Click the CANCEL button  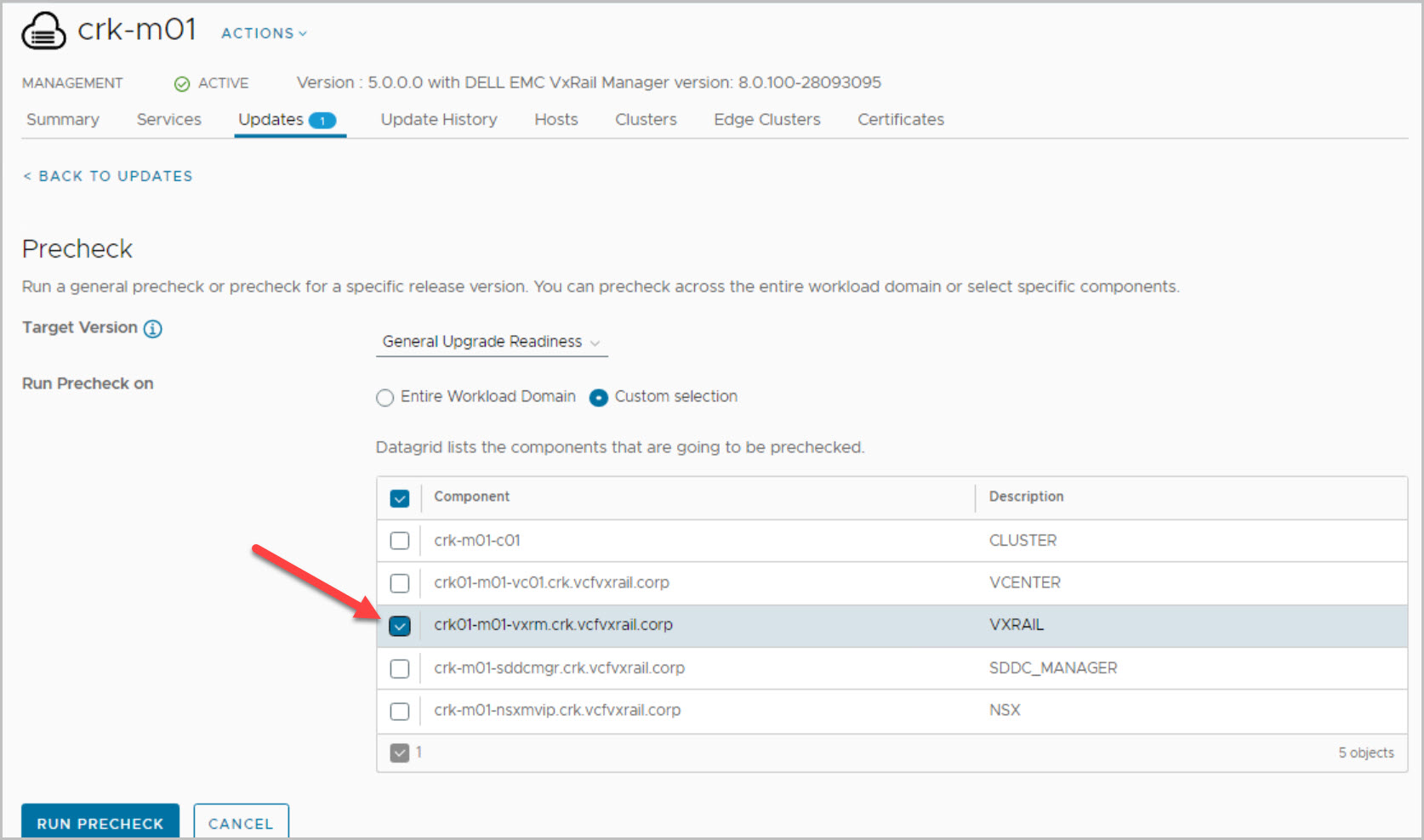coord(241,823)
